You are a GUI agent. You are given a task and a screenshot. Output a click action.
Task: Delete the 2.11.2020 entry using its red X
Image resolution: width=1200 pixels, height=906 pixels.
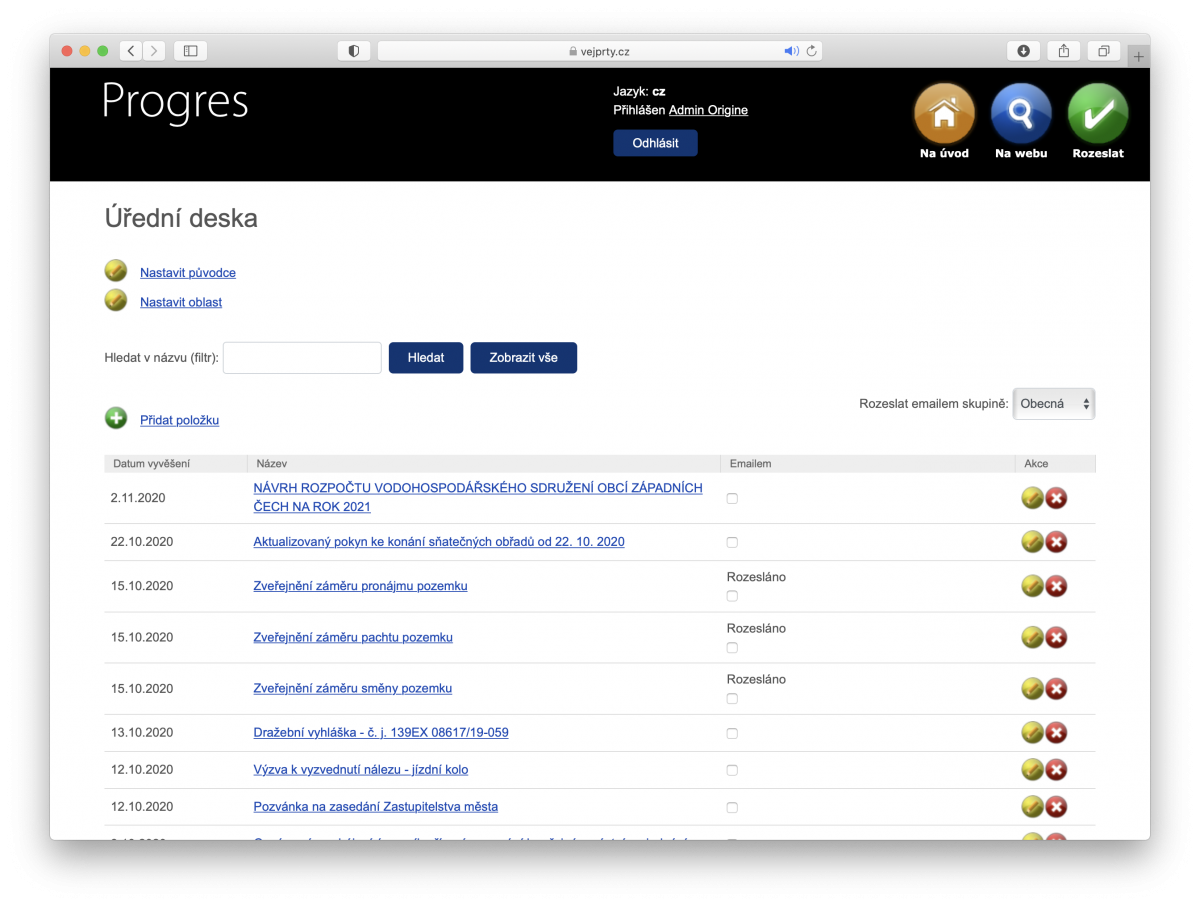click(1056, 498)
